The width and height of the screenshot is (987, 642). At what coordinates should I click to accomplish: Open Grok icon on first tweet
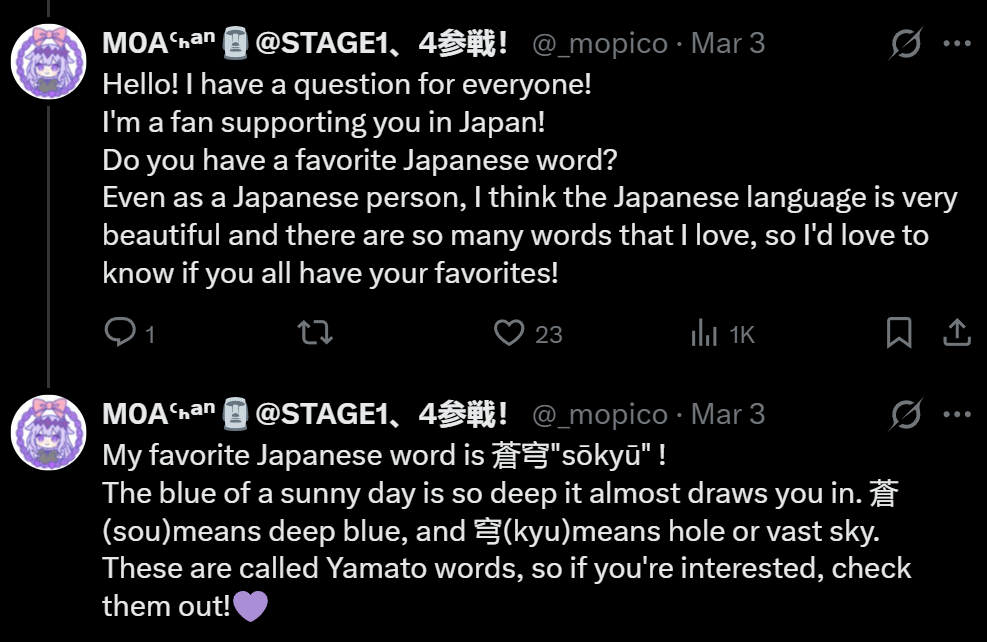coord(906,43)
